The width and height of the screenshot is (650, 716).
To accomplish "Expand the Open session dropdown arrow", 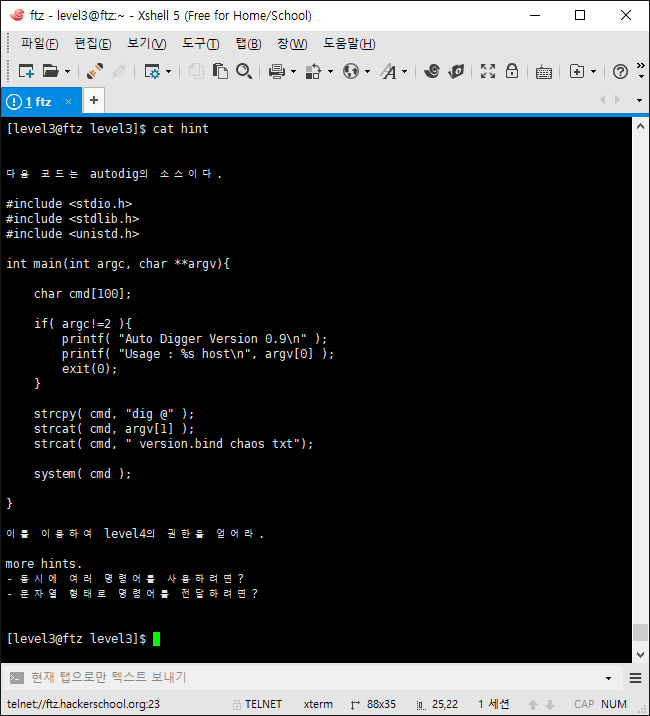I will click(x=68, y=72).
